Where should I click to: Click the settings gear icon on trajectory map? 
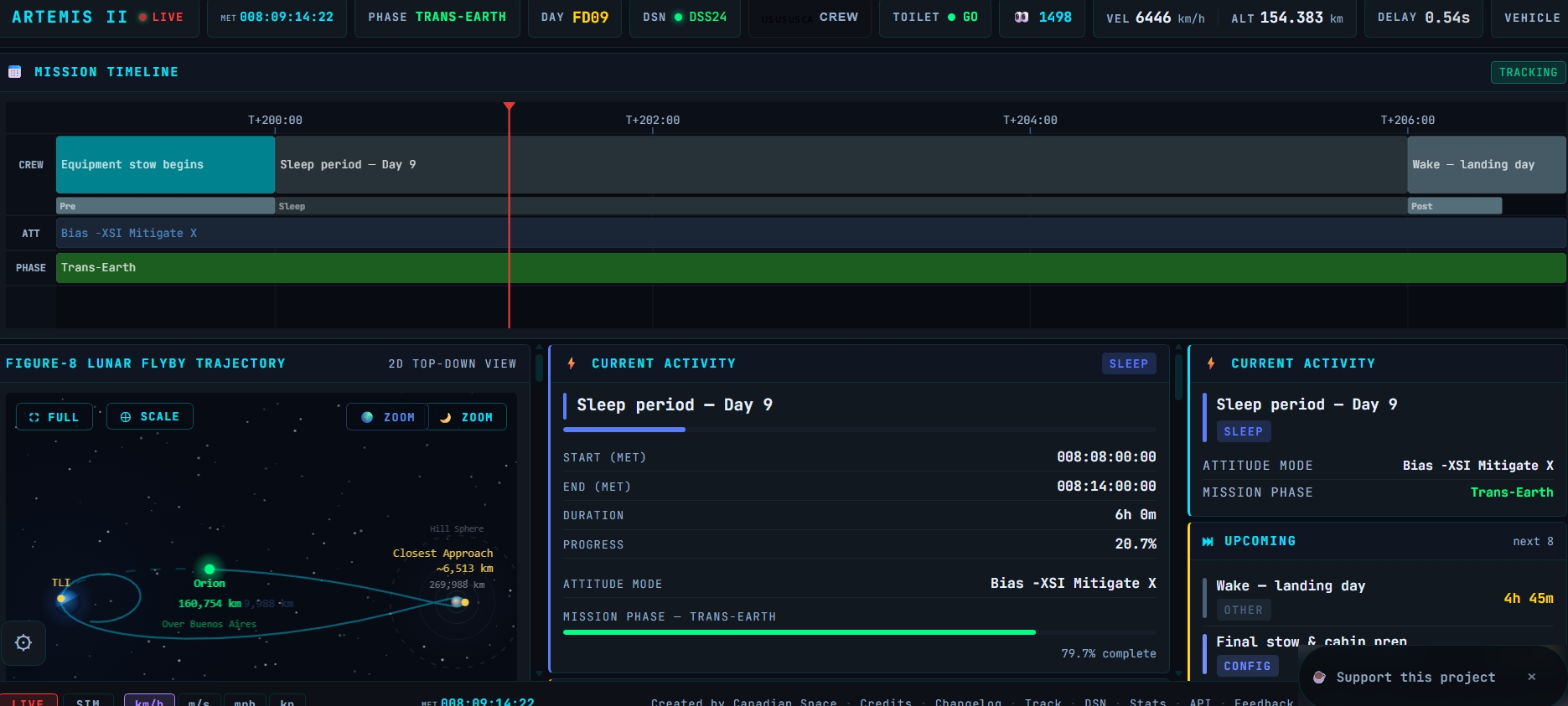23,642
